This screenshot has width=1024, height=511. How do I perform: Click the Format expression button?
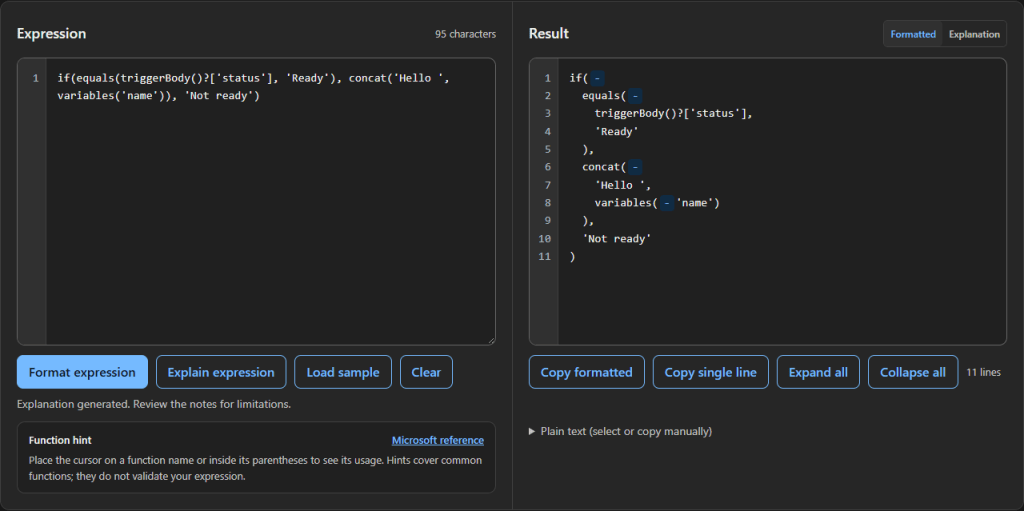click(82, 372)
